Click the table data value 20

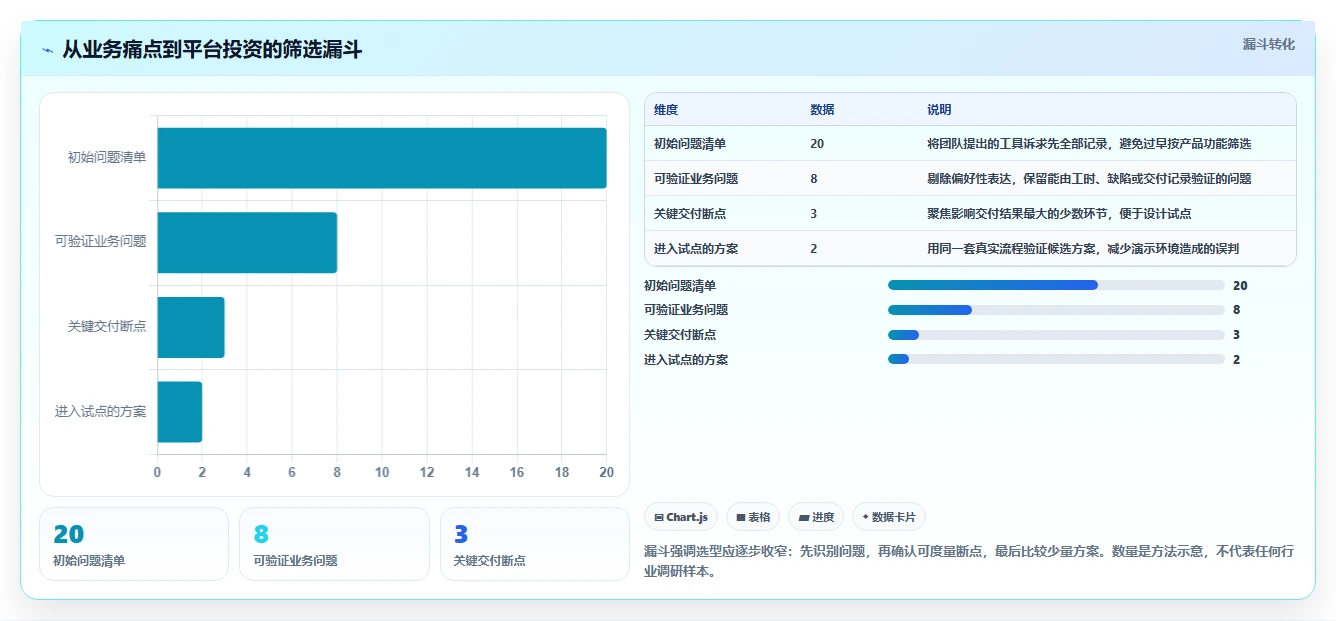click(817, 144)
